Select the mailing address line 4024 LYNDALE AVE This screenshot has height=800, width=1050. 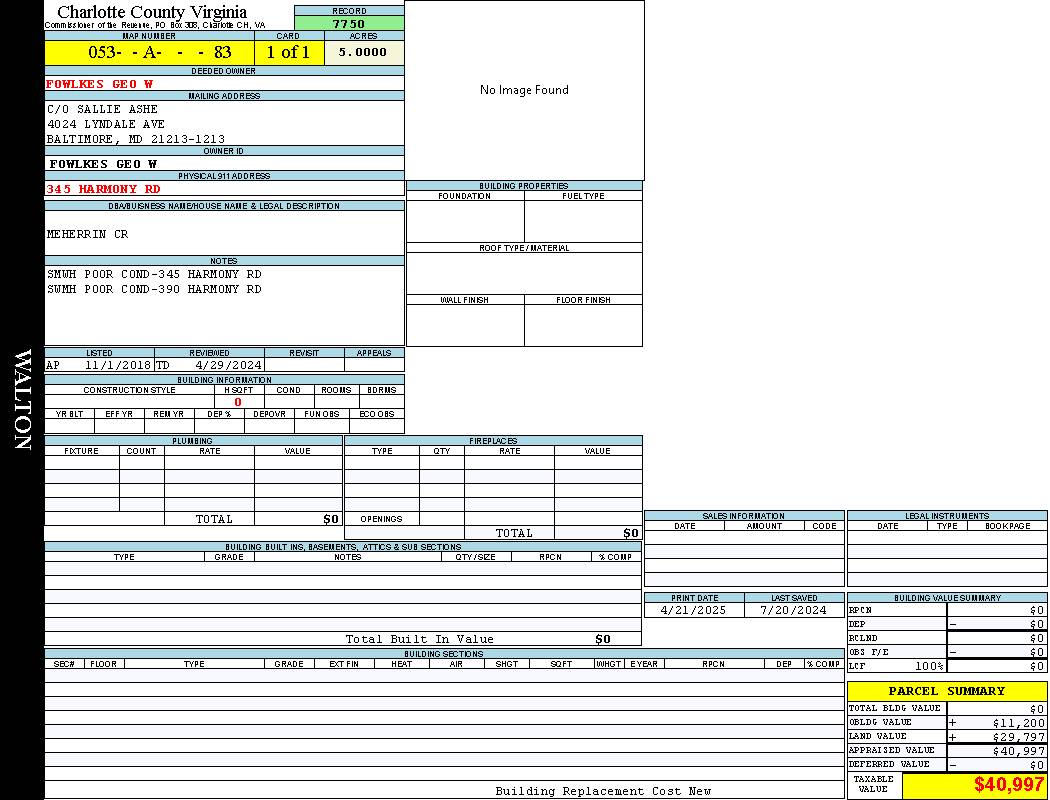tap(106, 124)
